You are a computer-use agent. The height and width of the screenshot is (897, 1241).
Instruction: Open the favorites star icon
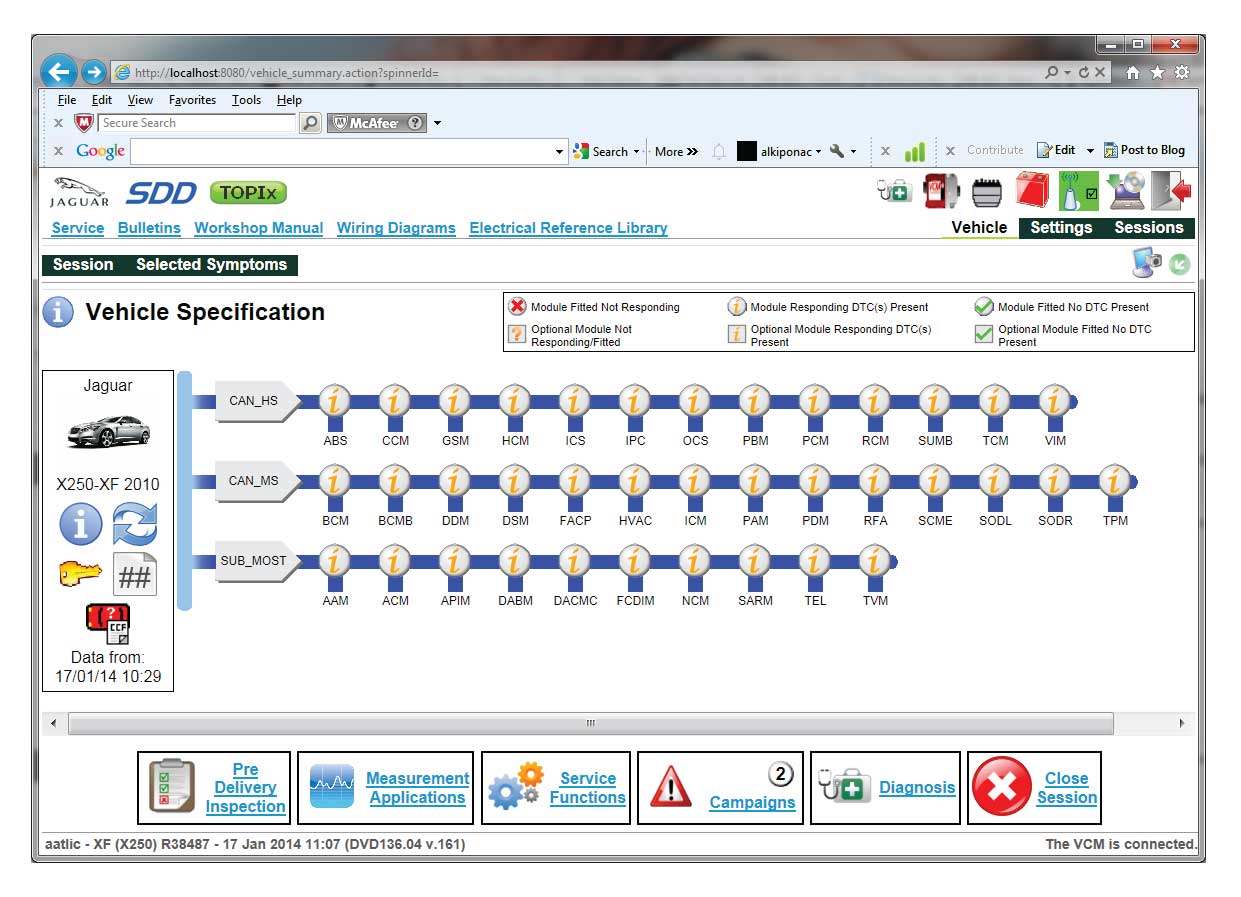click(x=1157, y=72)
